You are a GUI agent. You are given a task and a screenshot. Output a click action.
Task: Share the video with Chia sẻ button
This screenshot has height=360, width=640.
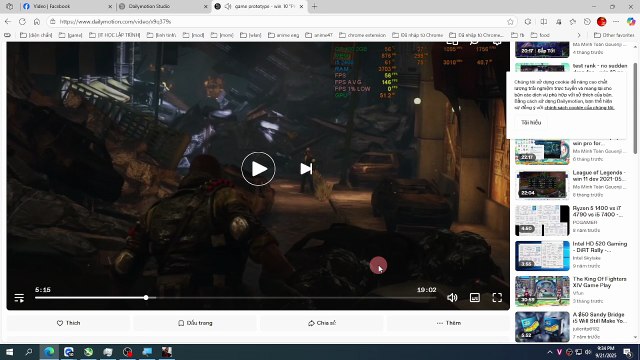(322, 323)
